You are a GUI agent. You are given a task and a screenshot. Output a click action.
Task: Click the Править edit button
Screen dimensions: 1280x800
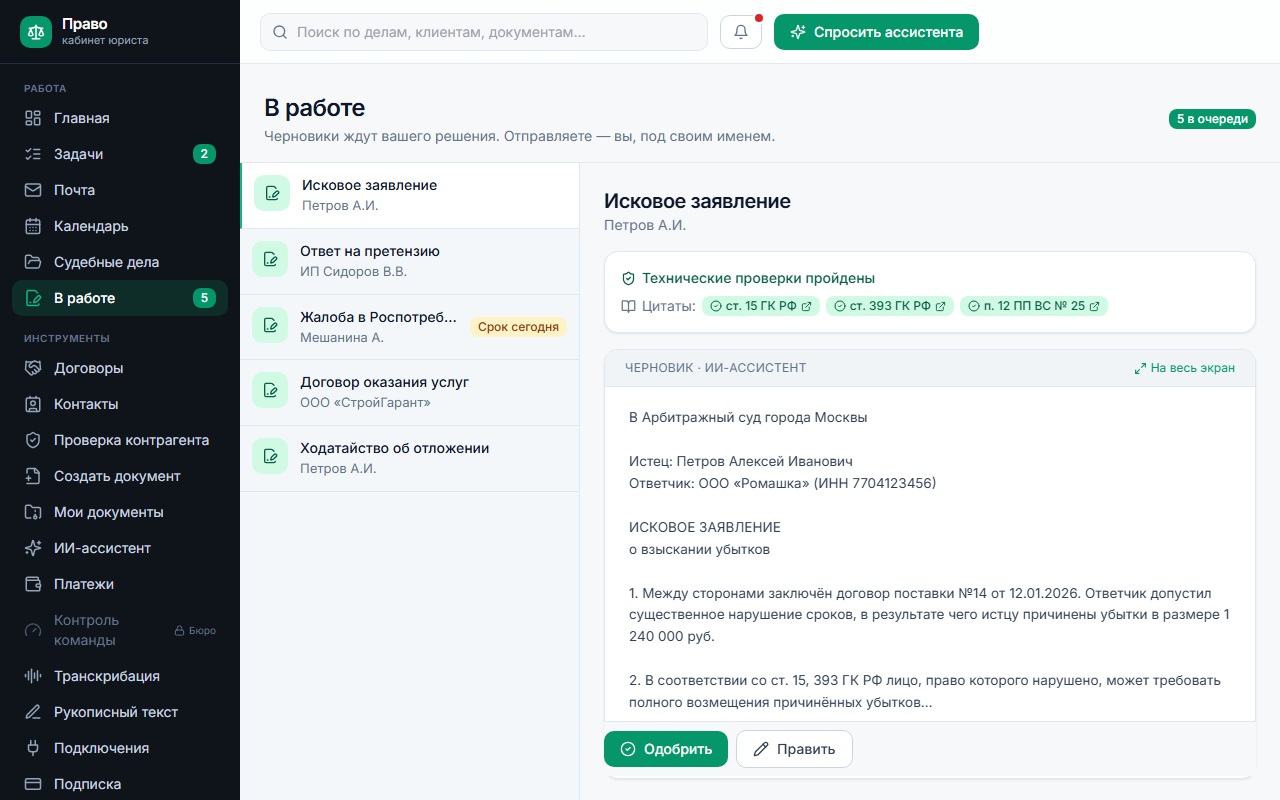pos(794,749)
